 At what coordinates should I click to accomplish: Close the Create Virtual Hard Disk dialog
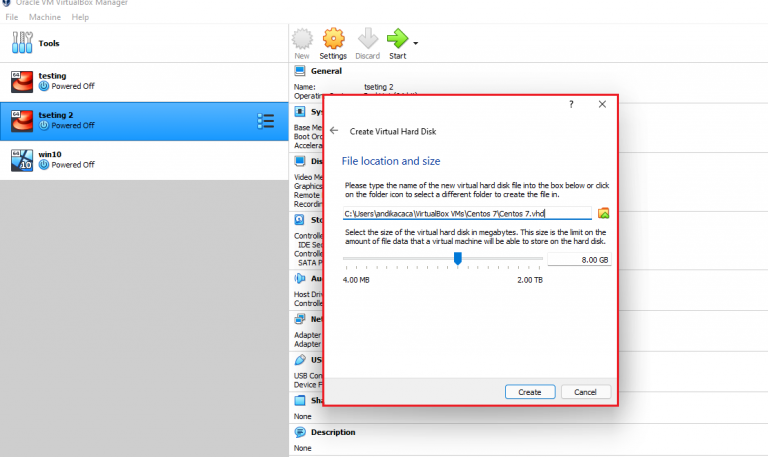pos(602,104)
